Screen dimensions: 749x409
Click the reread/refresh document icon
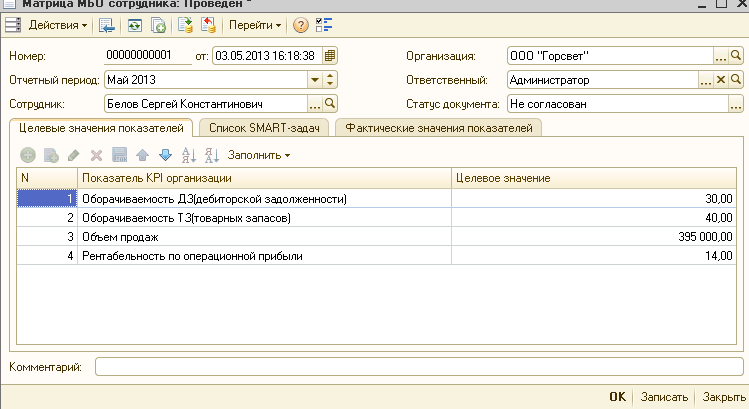(135, 25)
